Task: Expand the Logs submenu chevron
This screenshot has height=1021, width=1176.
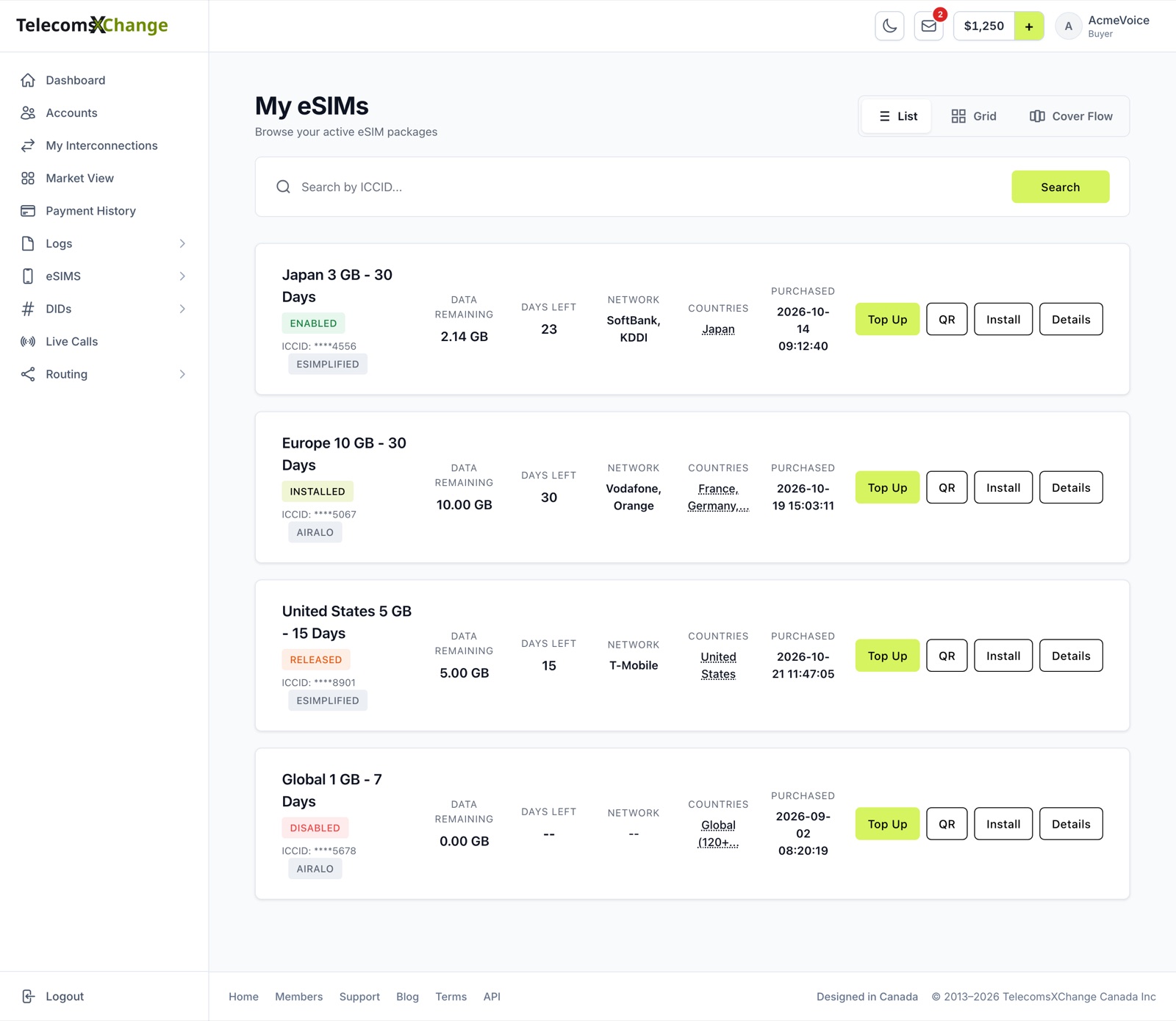Action: tap(182, 243)
